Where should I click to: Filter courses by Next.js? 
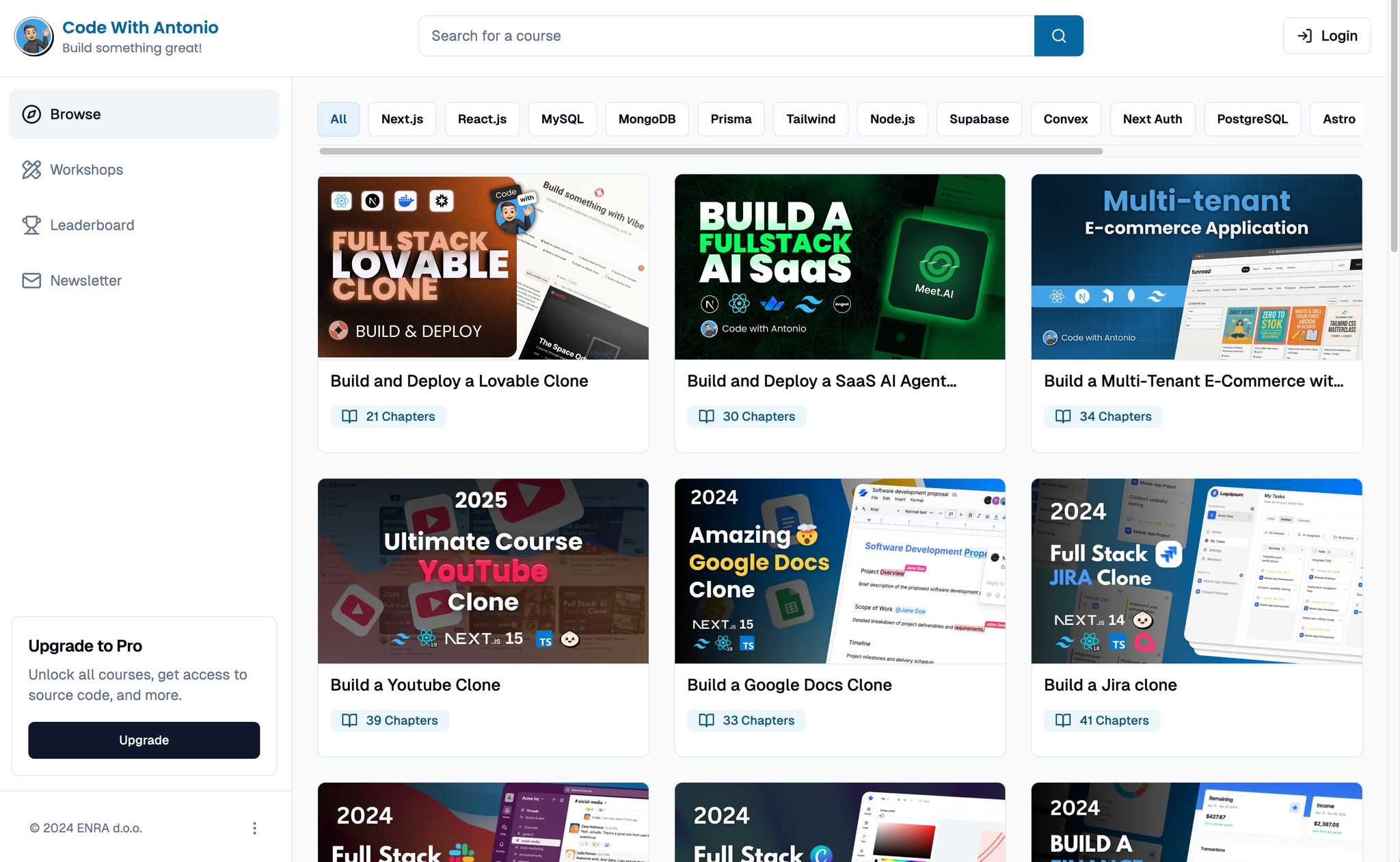point(402,119)
